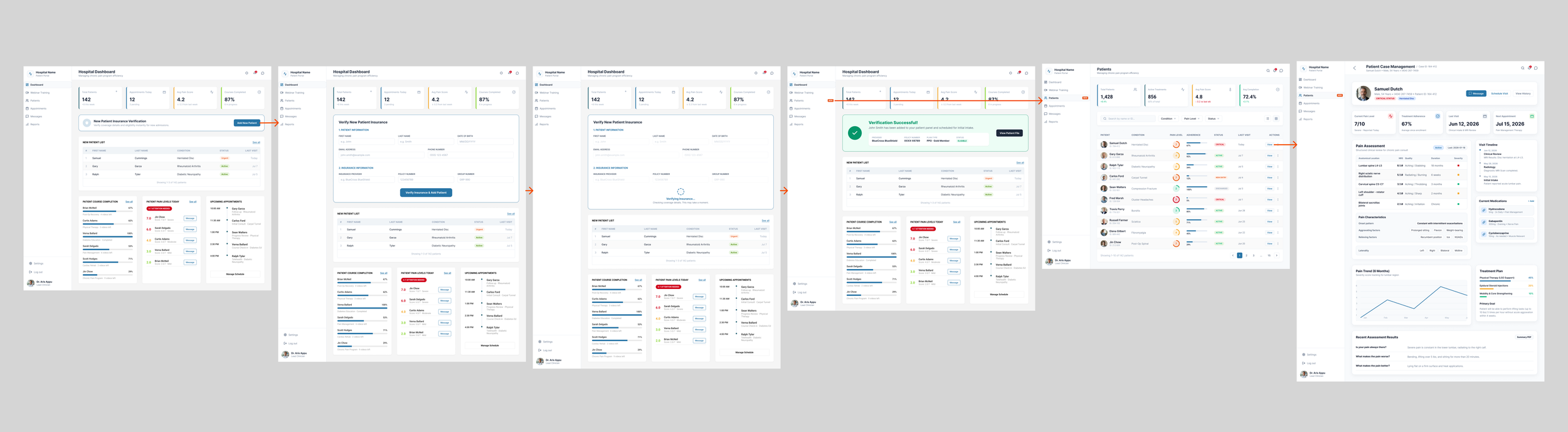This screenshot has height=432, width=1568.
Task: Click Sean Walters' adherence progress bar
Action: pos(1197,187)
